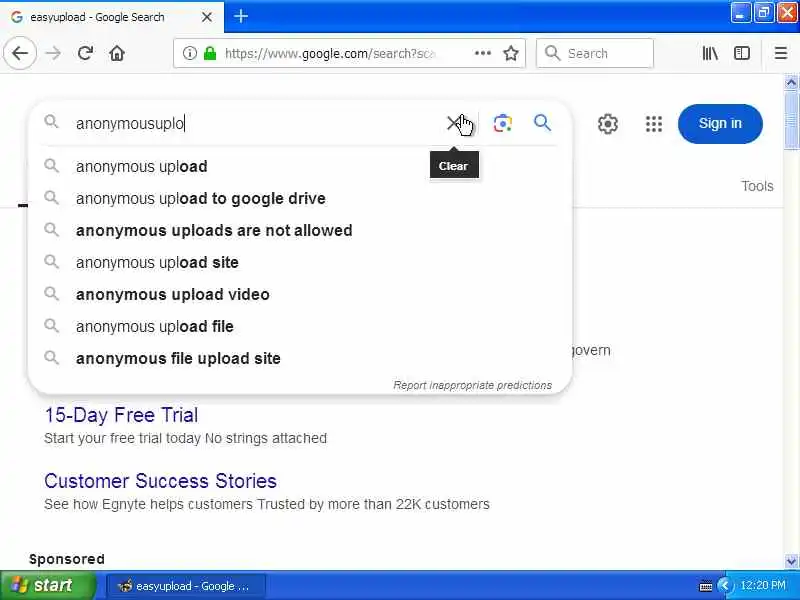The width and height of the screenshot is (800, 600).
Task: Open the Firefox Library icon
Action: (x=710, y=53)
